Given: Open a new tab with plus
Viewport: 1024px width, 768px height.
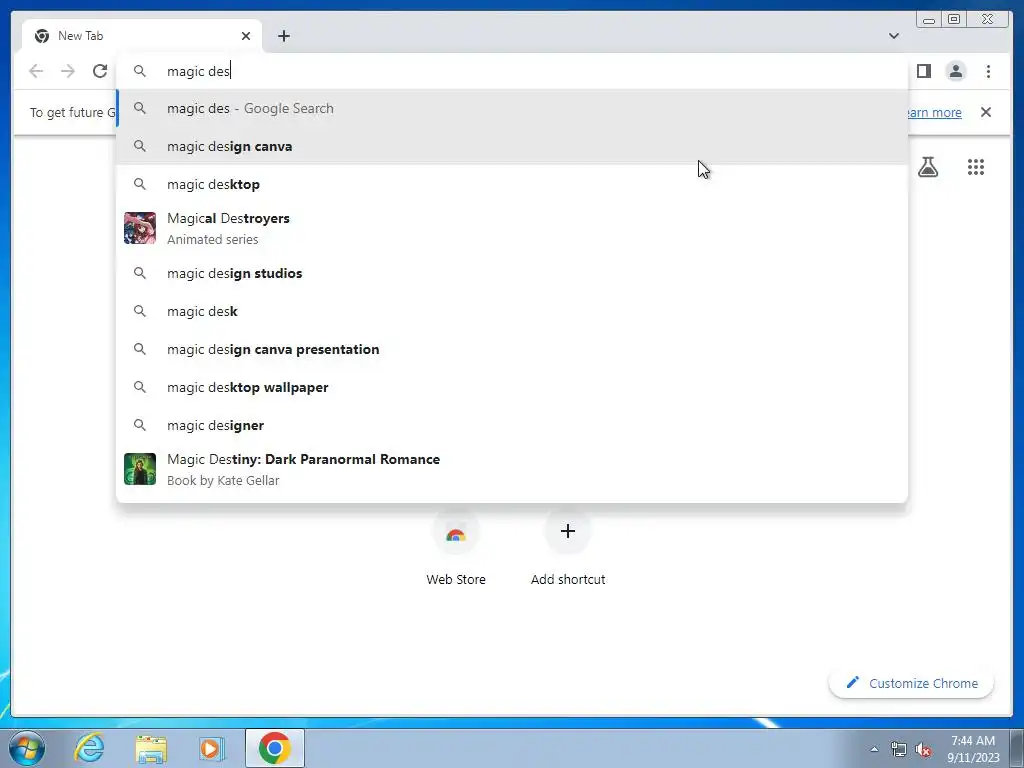Looking at the screenshot, I should pyautogui.click(x=283, y=36).
